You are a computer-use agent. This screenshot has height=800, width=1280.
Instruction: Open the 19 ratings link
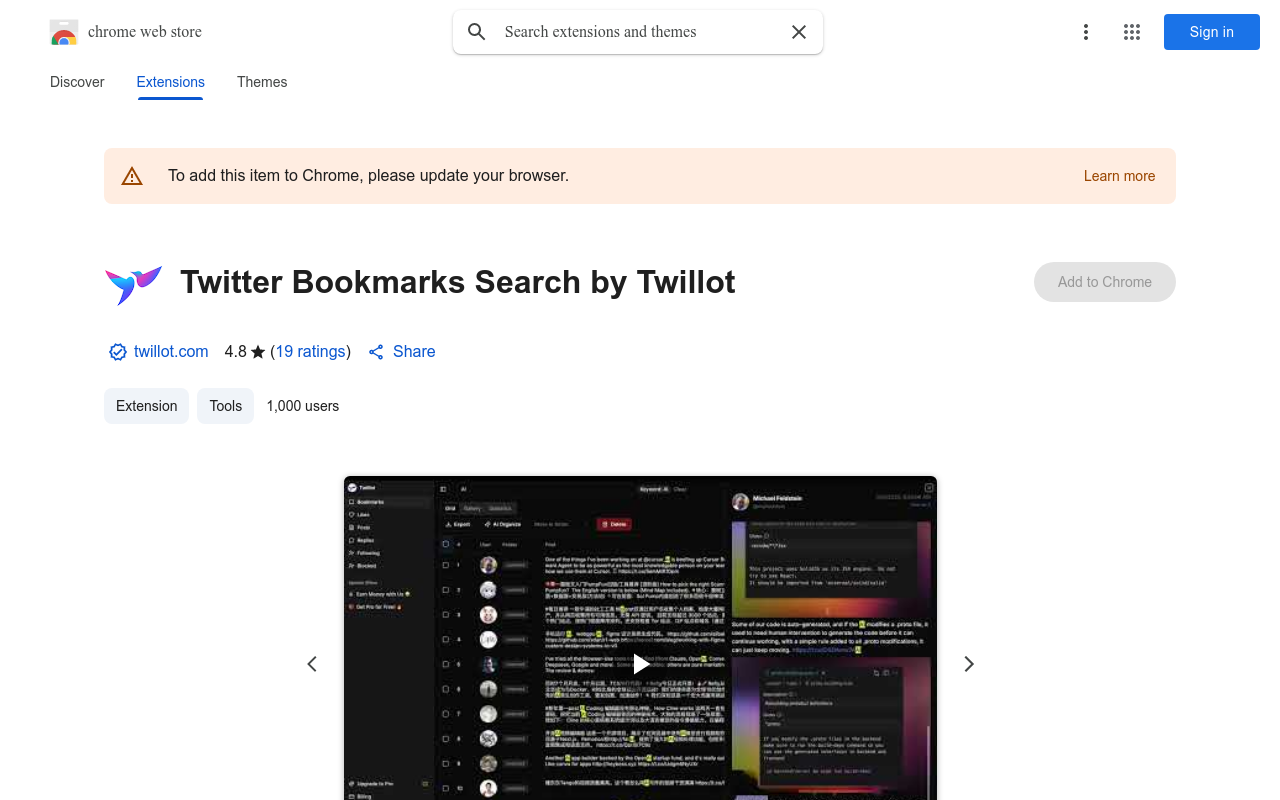click(310, 352)
